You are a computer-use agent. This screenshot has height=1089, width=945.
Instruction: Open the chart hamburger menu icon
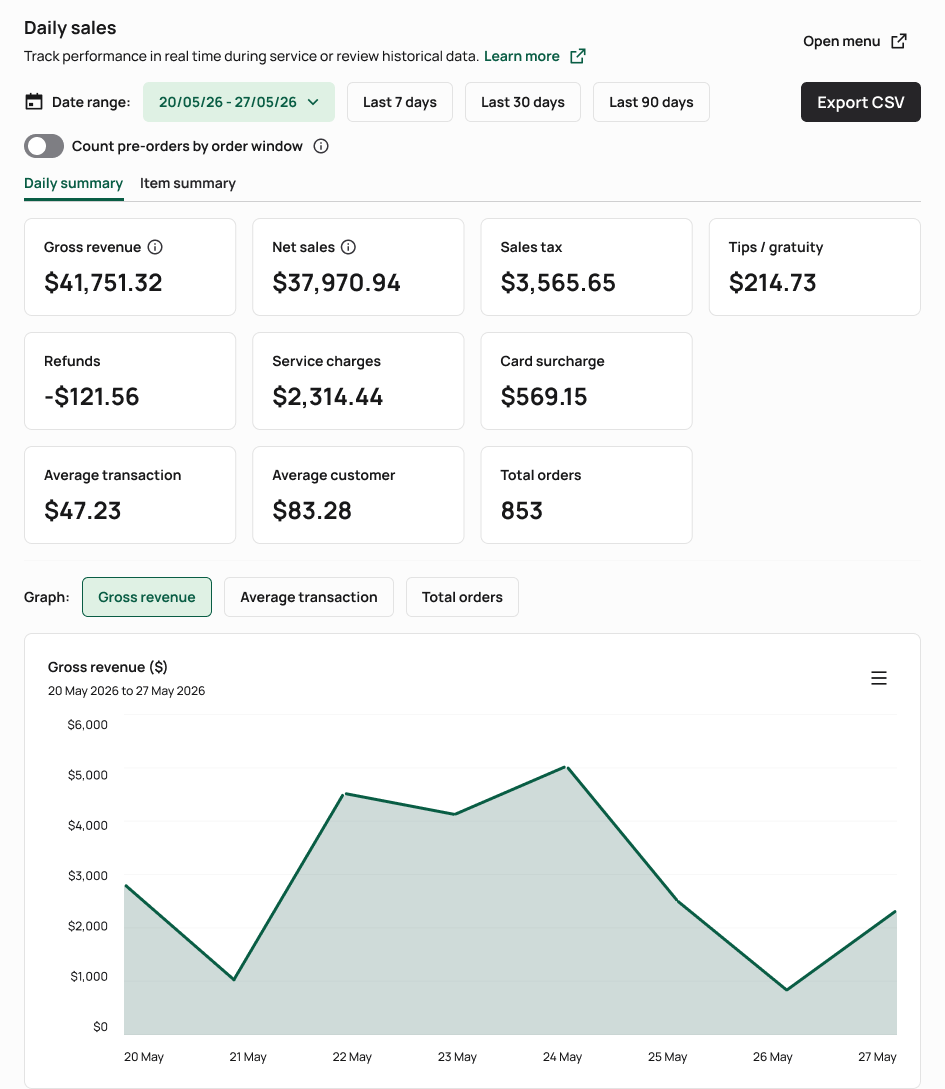(879, 678)
